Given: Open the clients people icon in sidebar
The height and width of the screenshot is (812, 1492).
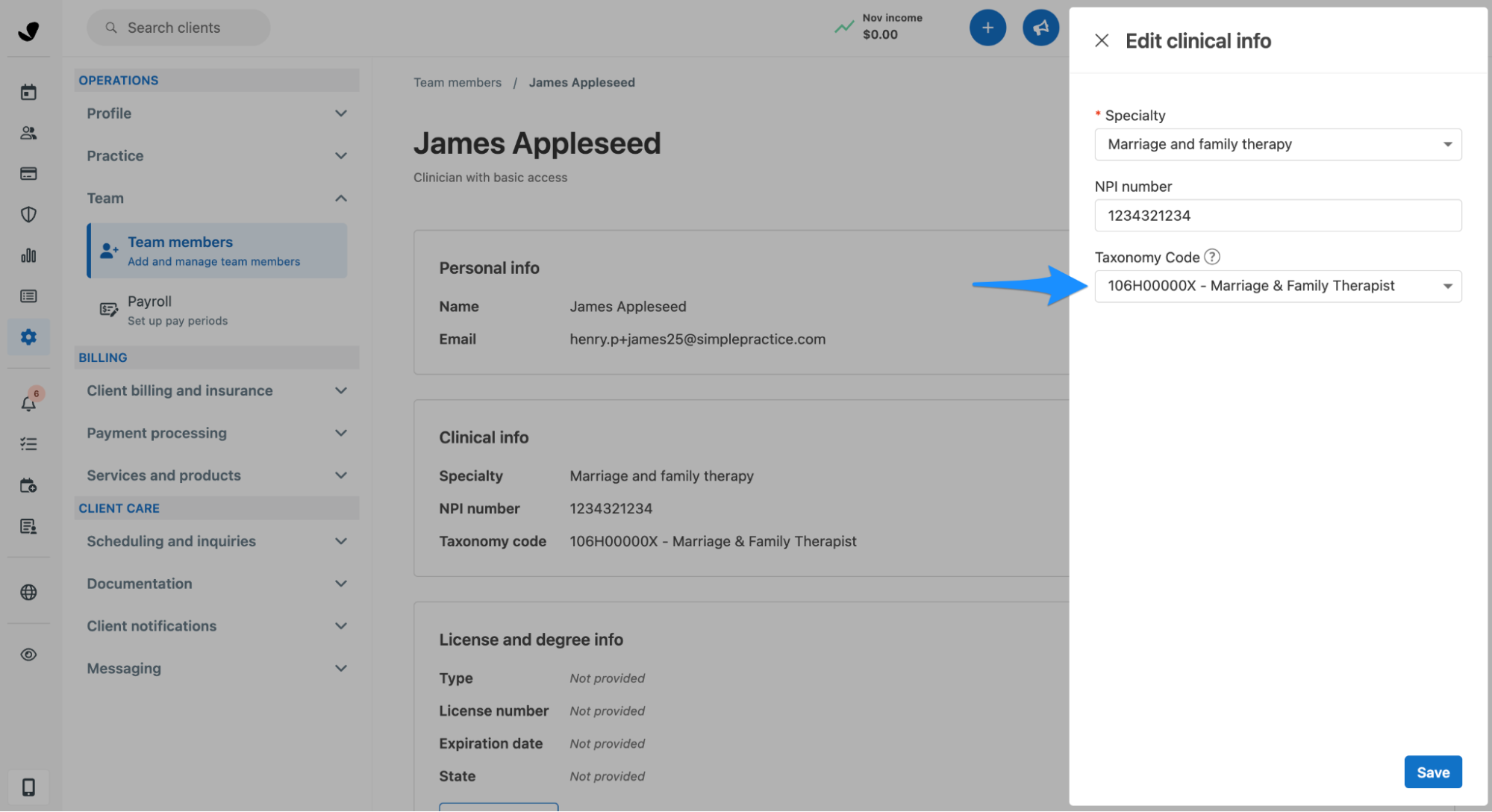Looking at the screenshot, I should [28, 133].
